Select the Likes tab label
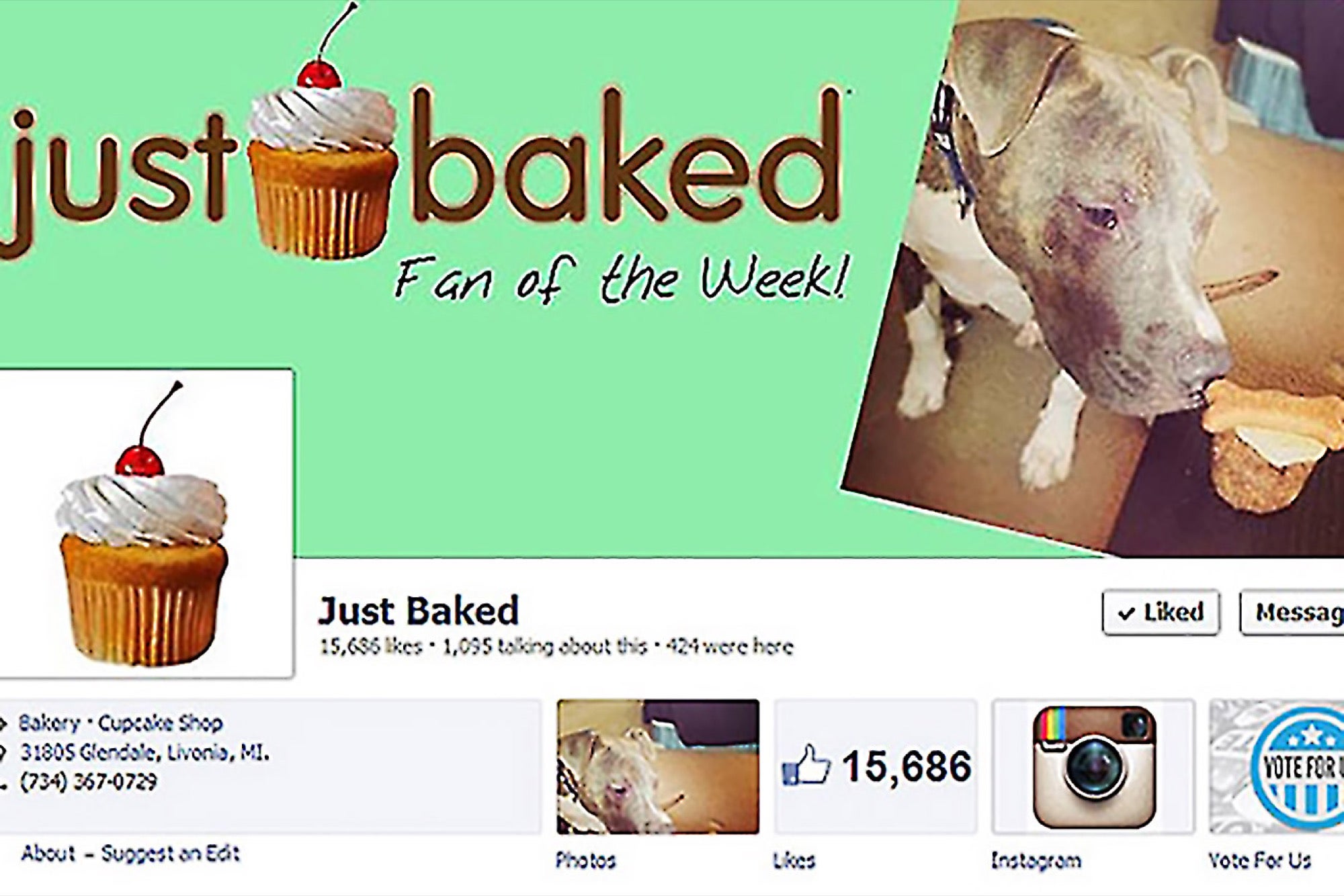This screenshot has height=896, width=1344. coord(794,860)
